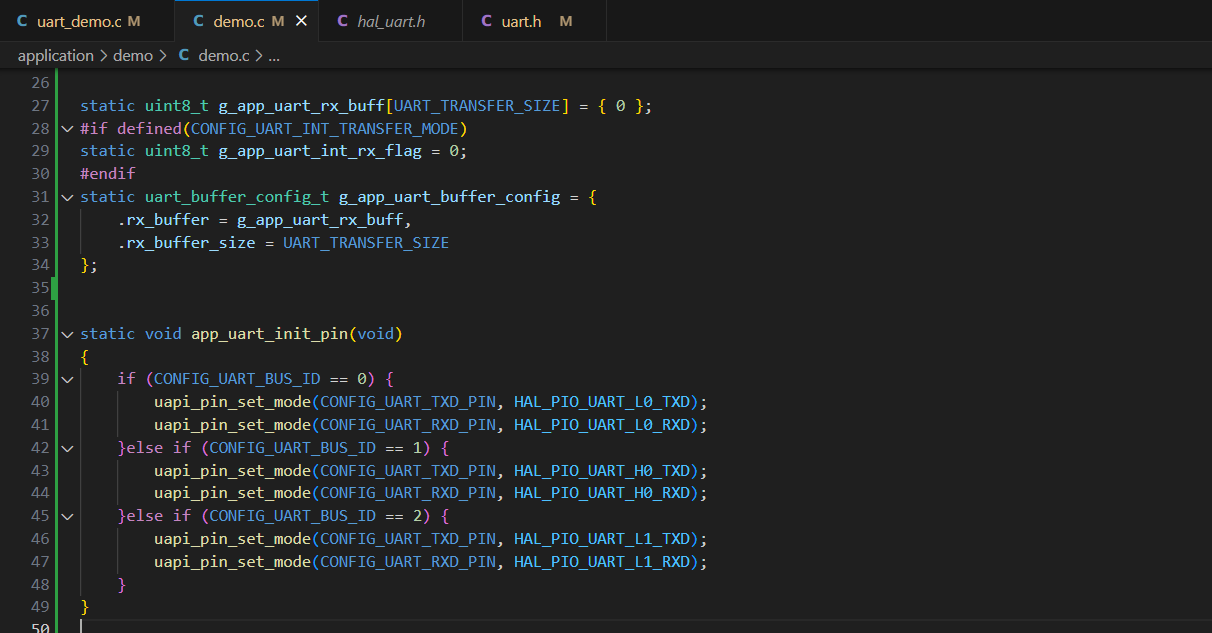The height and width of the screenshot is (633, 1212).
Task: Click line number 48 in the gutter
Action: point(40,585)
